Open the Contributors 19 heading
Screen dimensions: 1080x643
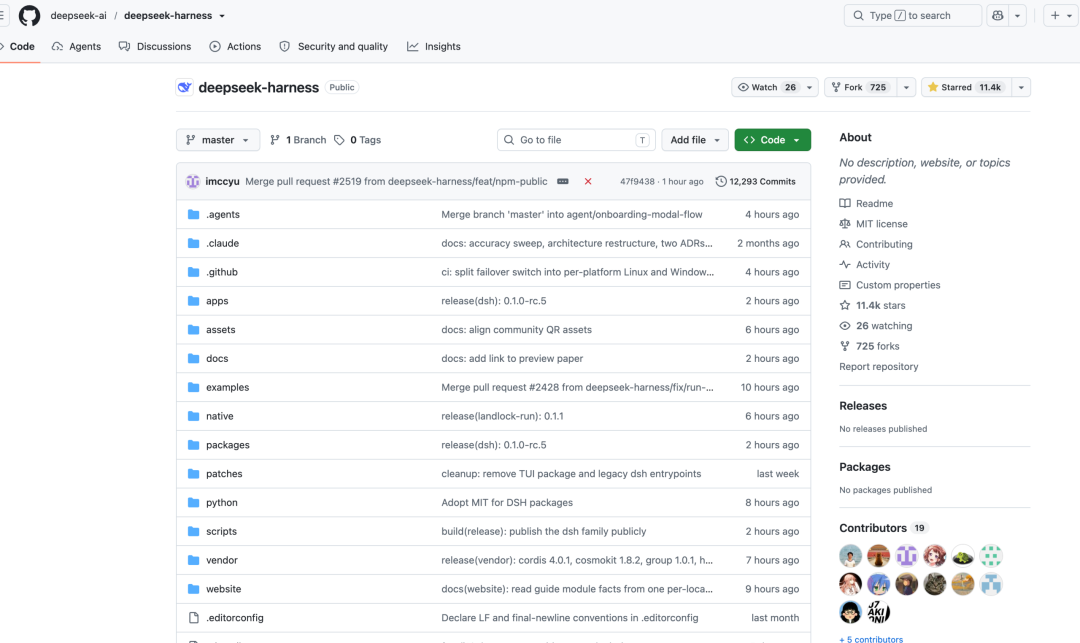click(883, 528)
